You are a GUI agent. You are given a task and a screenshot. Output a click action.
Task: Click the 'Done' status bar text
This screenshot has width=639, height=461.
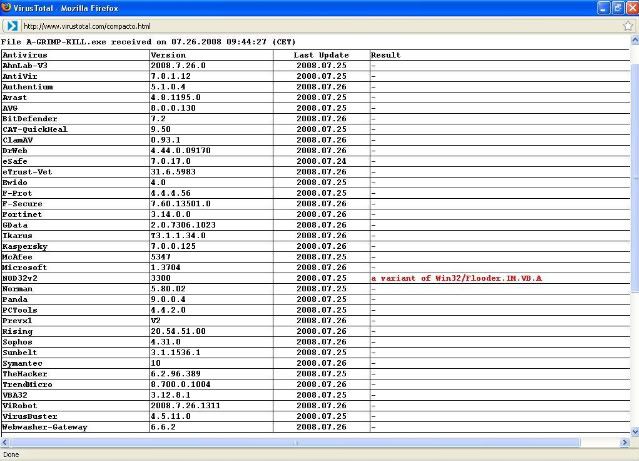(11, 454)
